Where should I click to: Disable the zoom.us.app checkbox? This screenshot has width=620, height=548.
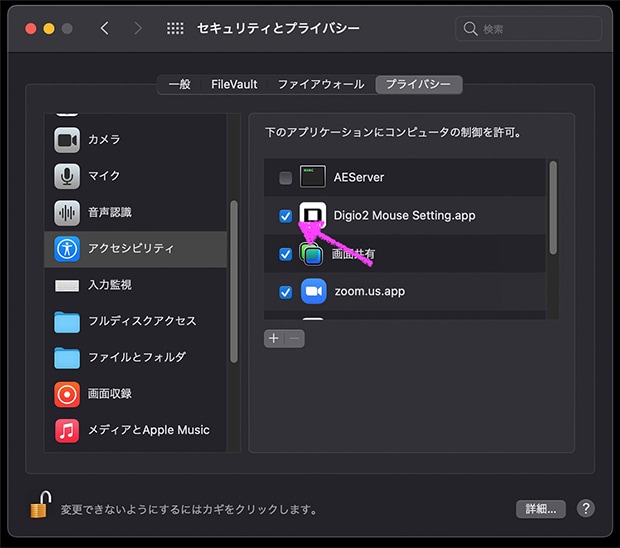click(286, 292)
